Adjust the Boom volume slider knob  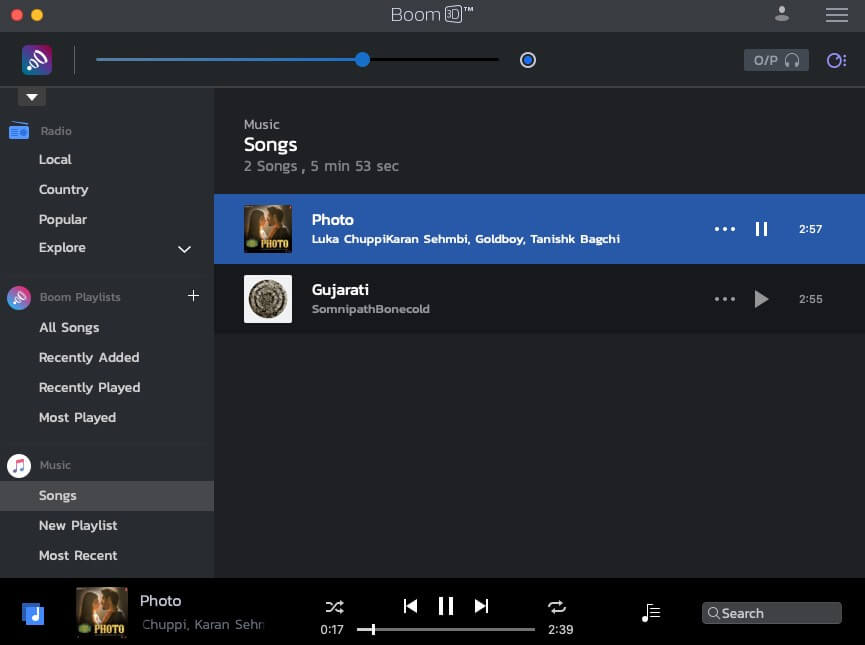pos(362,60)
